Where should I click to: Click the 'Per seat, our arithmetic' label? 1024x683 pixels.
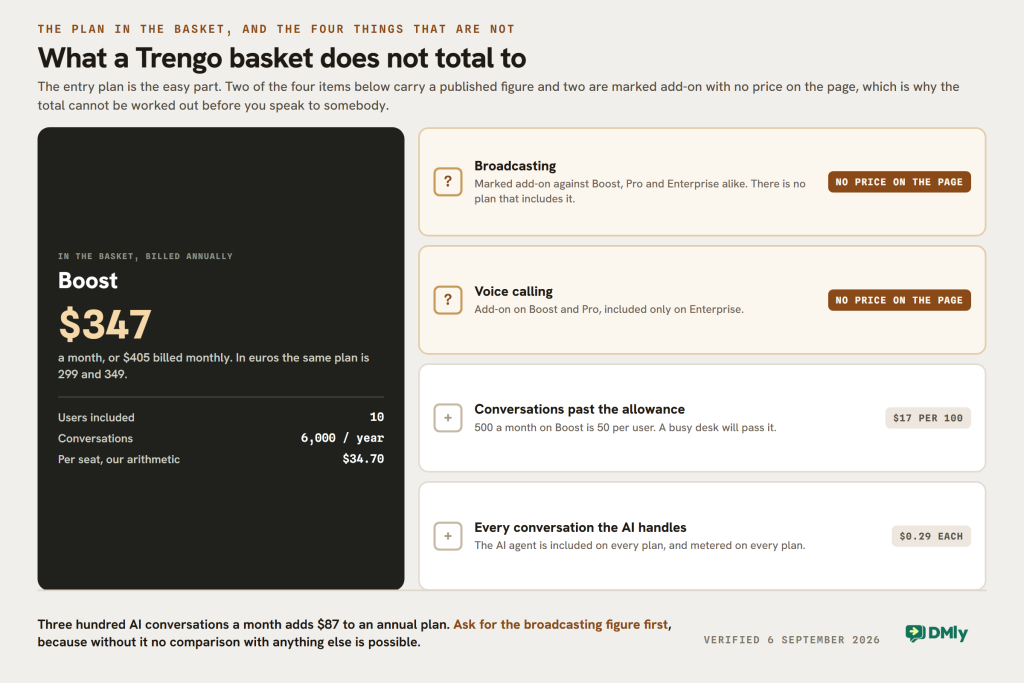coord(119,459)
